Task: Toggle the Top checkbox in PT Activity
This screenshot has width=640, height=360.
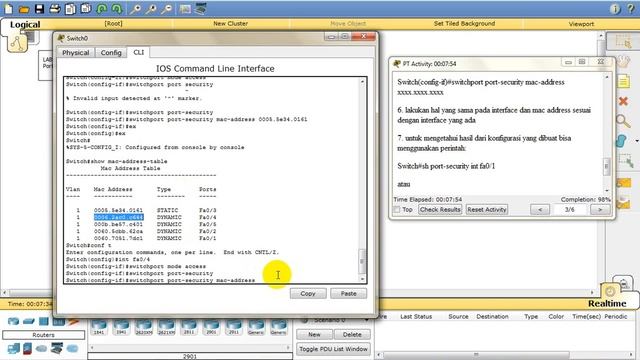Action: coord(396,209)
